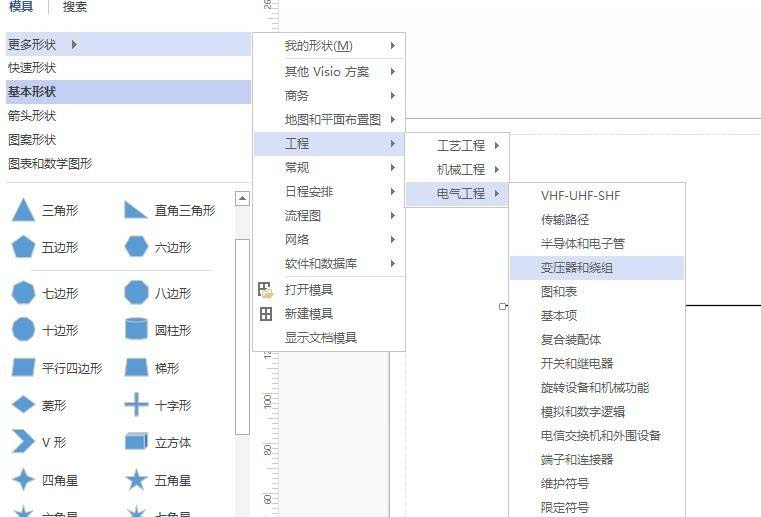Select the 三角形 triangle shape icon
The width and height of the screenshot is (761, 517).
coord(23,210)
